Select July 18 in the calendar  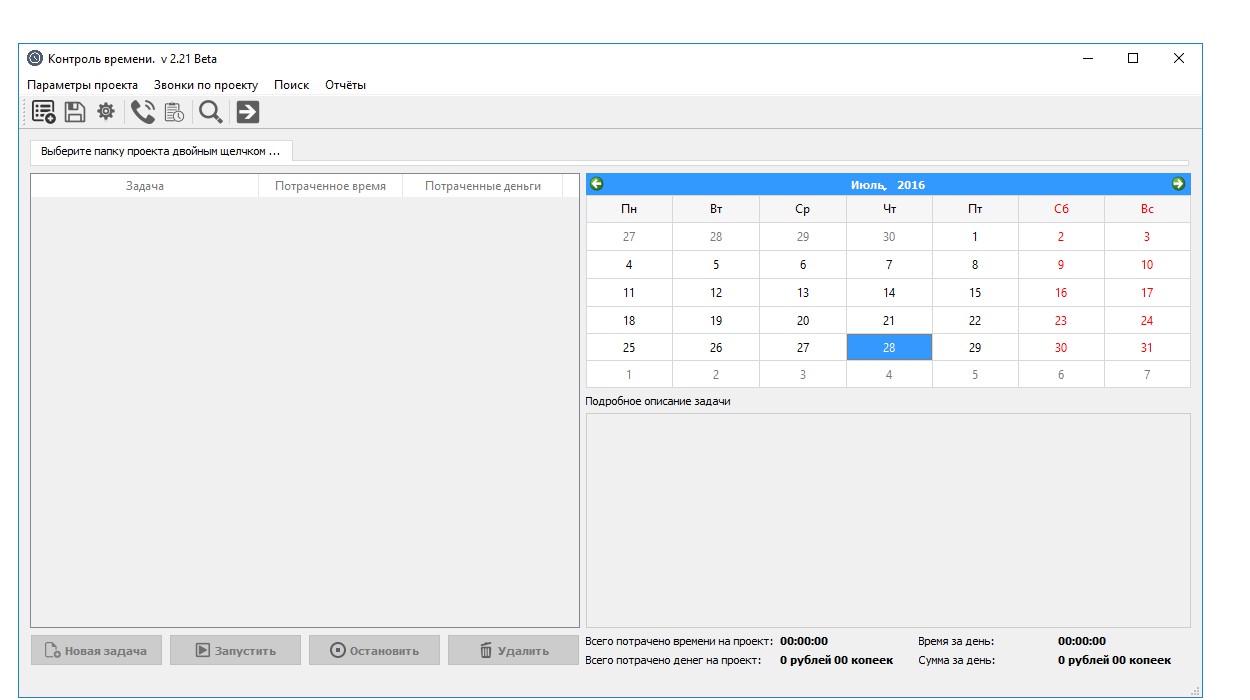tap(629, 321)
